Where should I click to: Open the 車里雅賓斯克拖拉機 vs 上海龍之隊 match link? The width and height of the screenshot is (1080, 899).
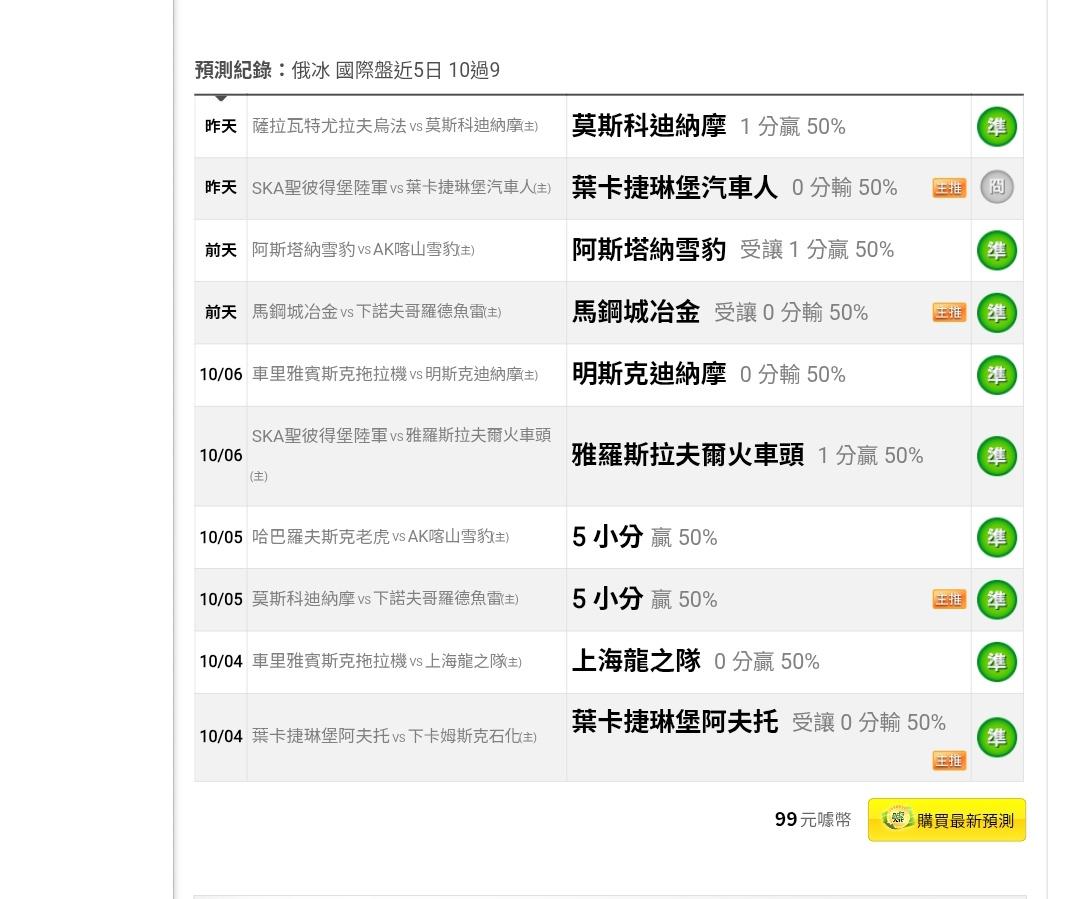[386, 661]
